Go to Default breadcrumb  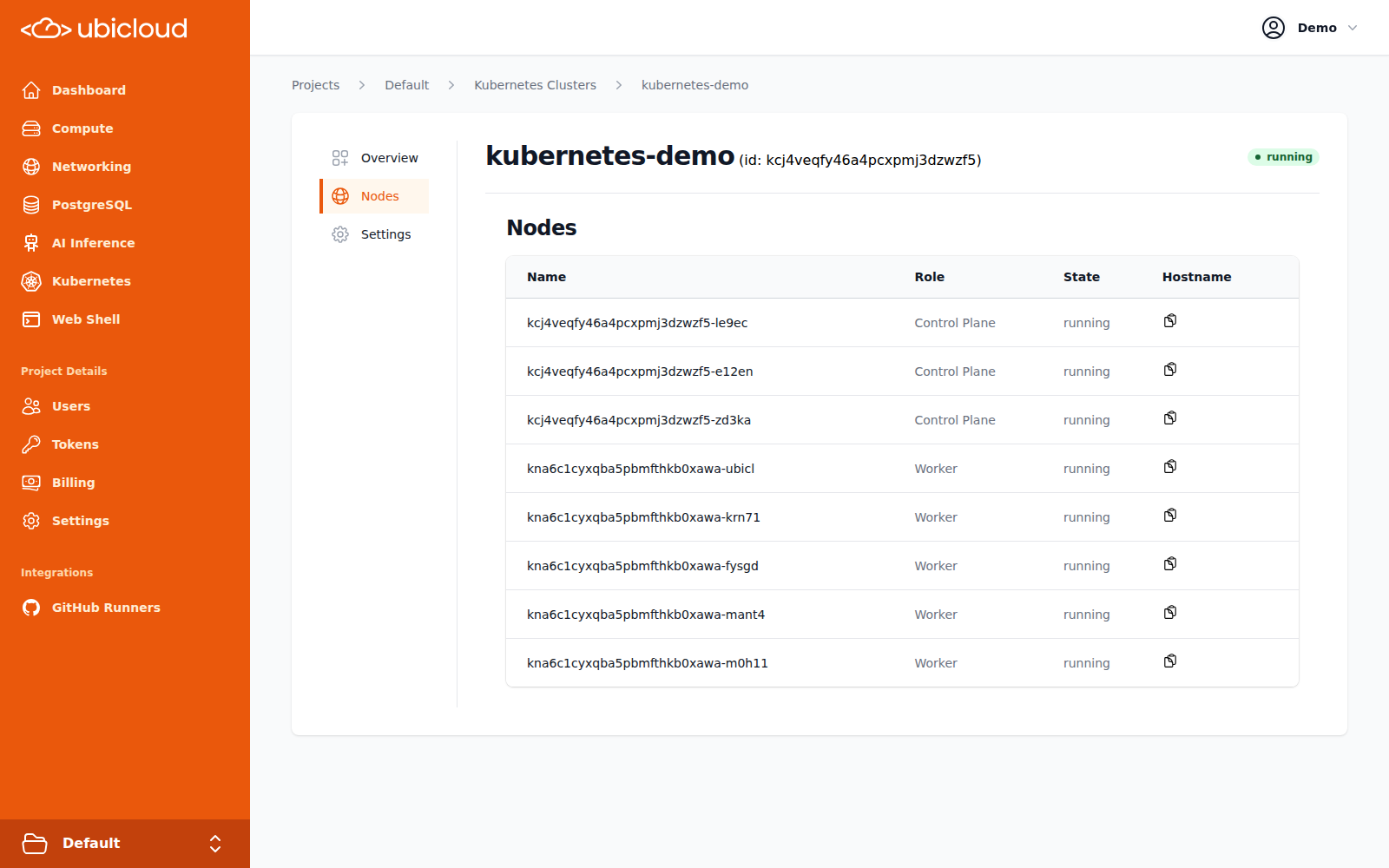coord(407,85)
